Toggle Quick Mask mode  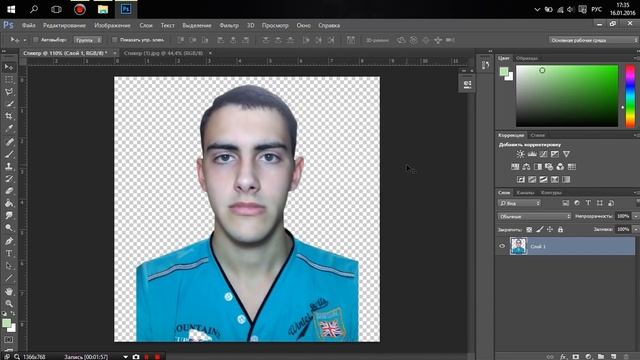click(x=9, y=340)
